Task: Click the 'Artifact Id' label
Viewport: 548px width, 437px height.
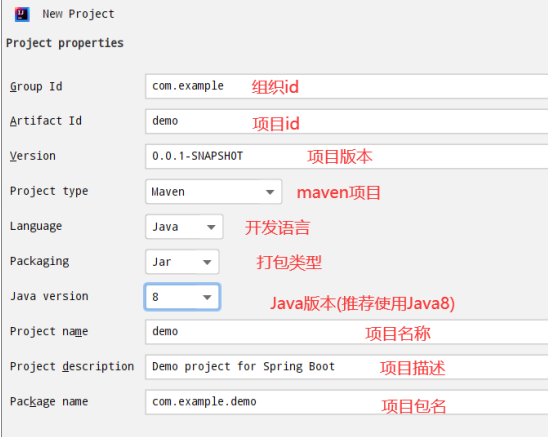Action: pos(46,121)
